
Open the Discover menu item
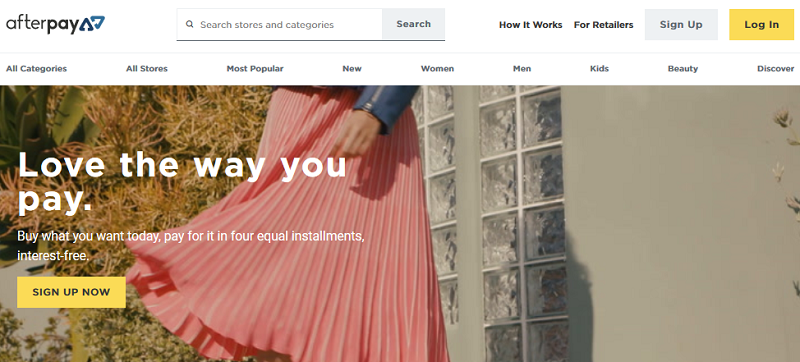776,68
